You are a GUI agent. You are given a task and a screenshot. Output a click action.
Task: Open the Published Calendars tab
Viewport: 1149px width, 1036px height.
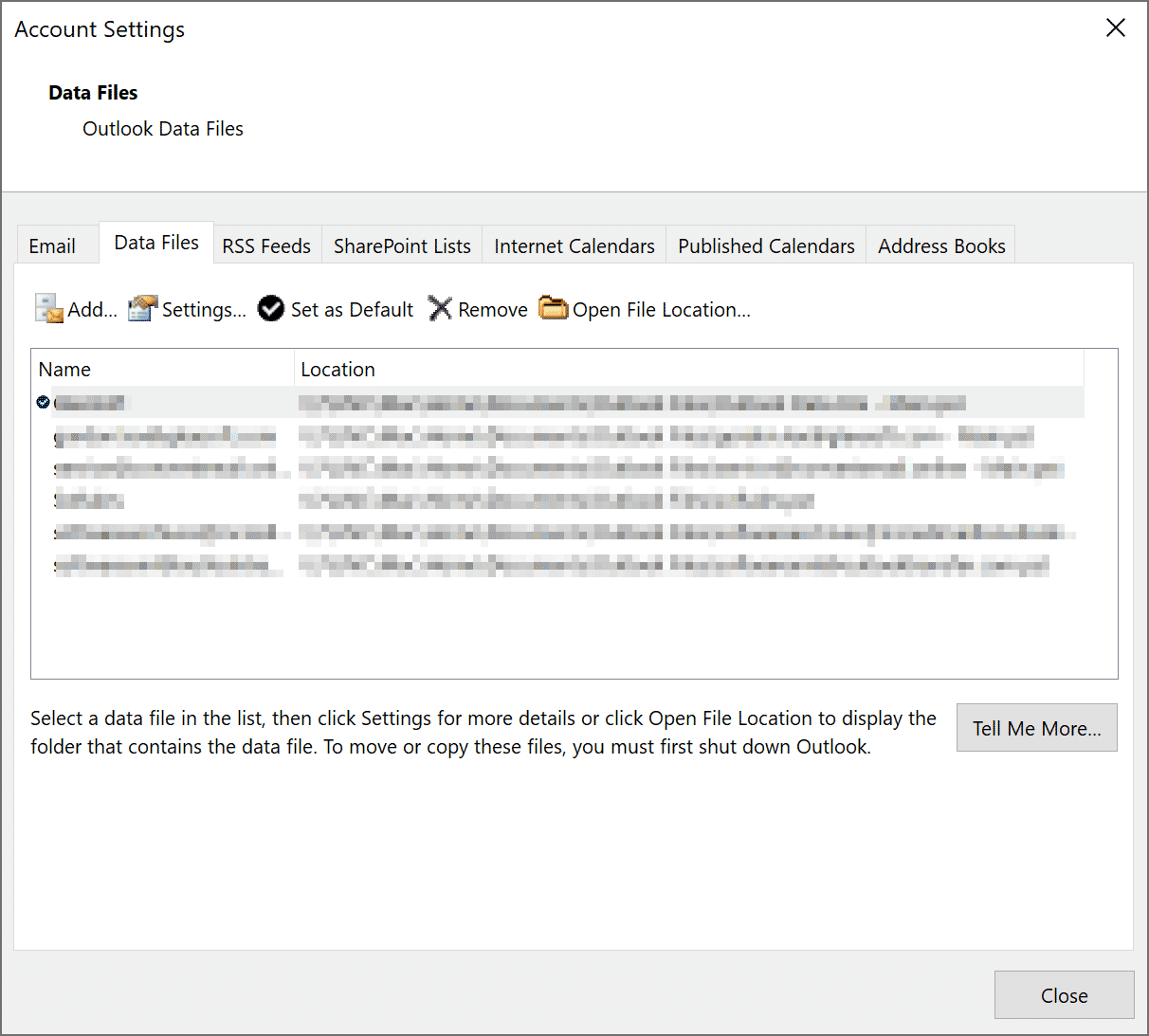(x=766, y=245)
